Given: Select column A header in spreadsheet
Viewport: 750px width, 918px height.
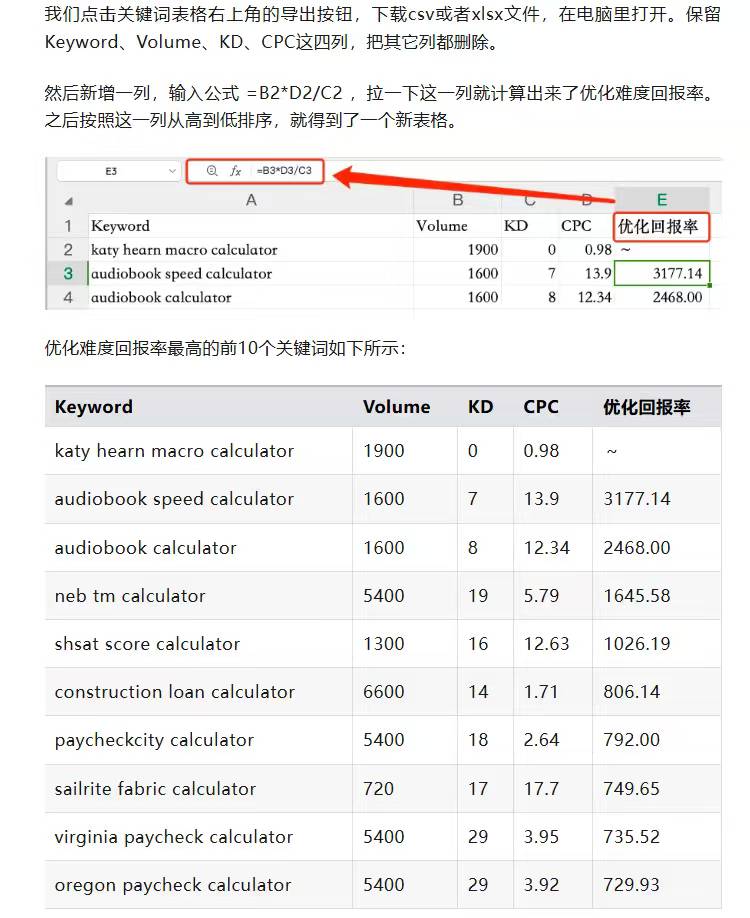Looking at the screenshot, I should coord(251,200).
